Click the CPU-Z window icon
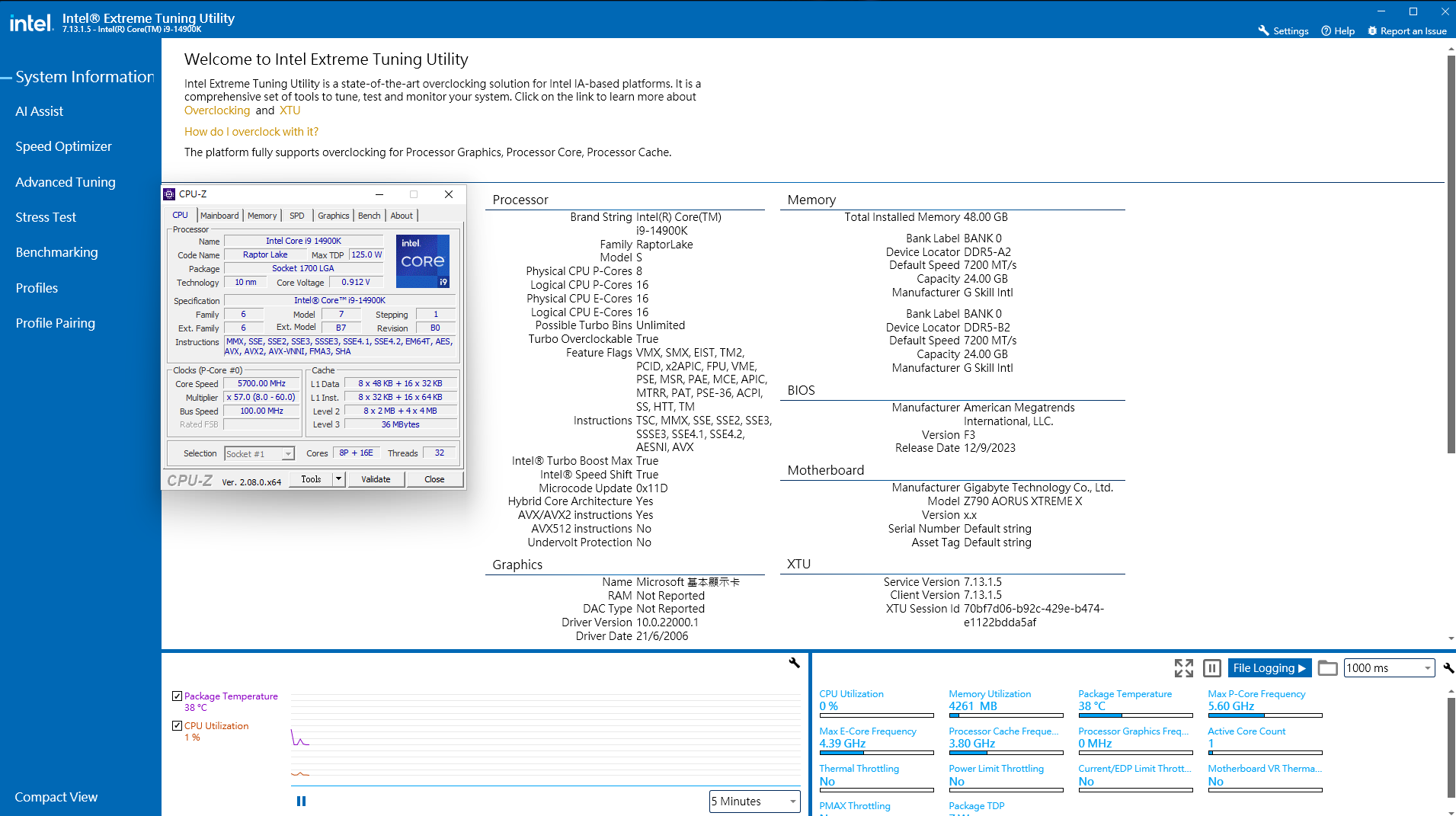Viewport: 1456px width, 816px height. coord(169,194)
